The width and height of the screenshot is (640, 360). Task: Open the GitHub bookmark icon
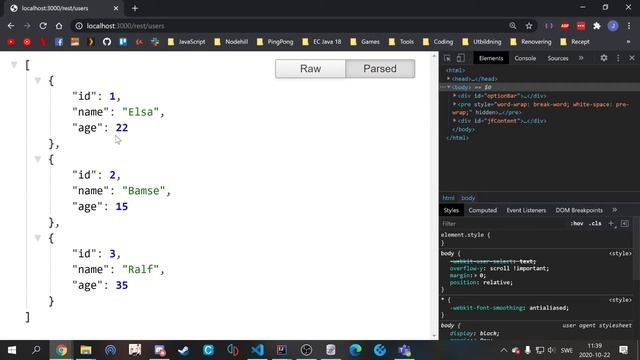[x=107, y=42]
